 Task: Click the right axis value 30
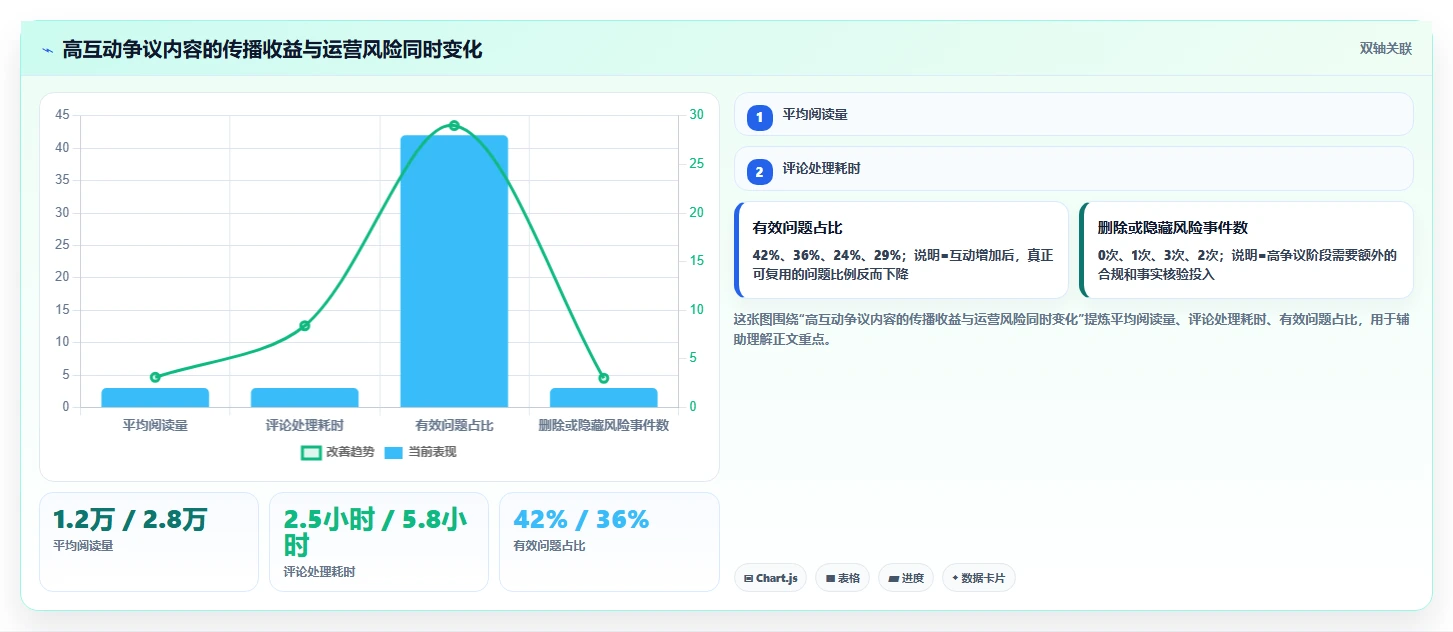click(x=696, y=115)
